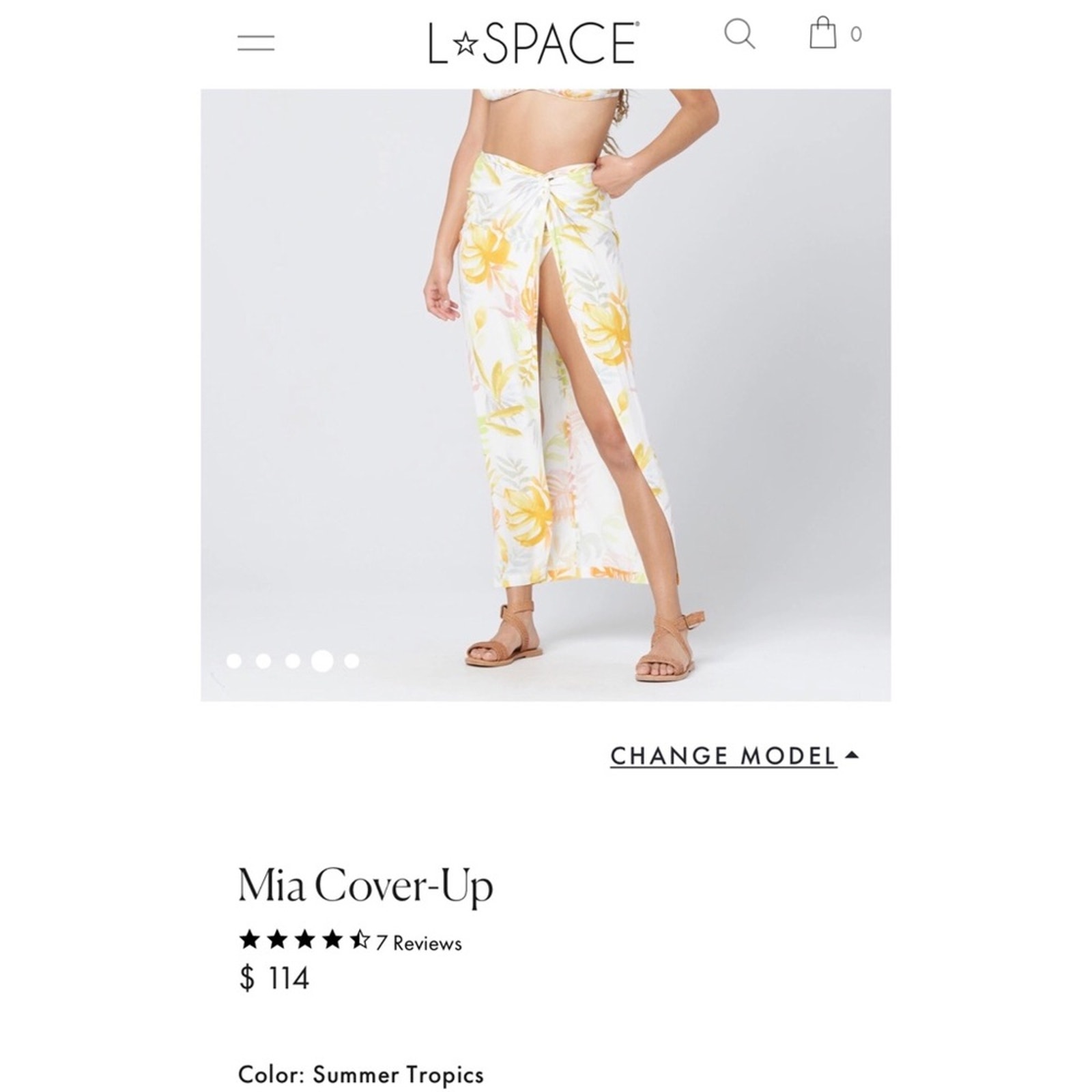The width and height of the screenshot is (1092, 1092).
Task: Click the $ 114 price
Action: click(x=274, y=978)
